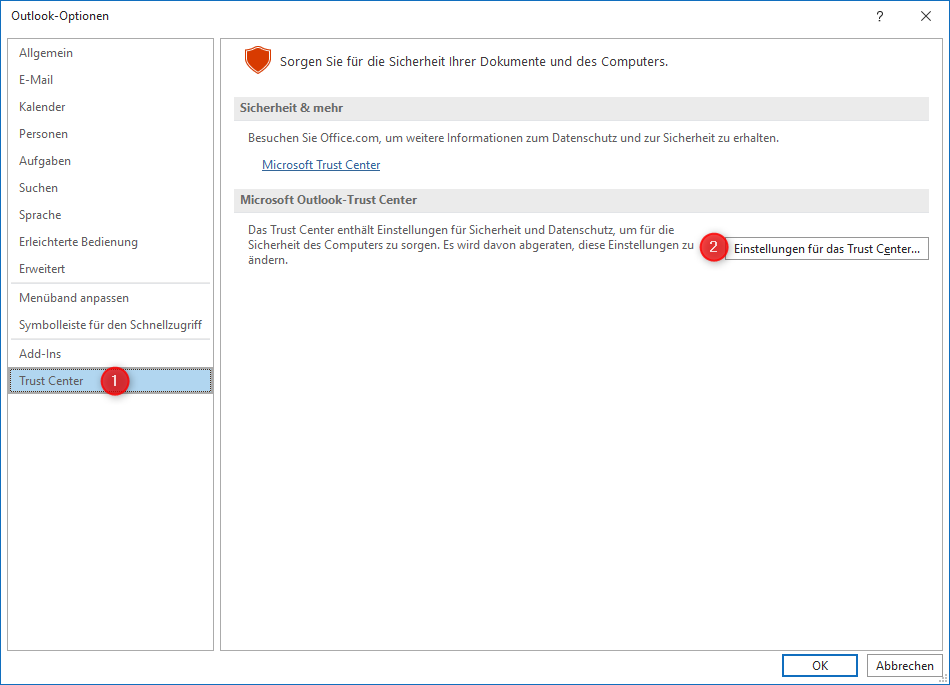Open the help question mark
Viewport: 950px width, 685px height.
(880, 16)
